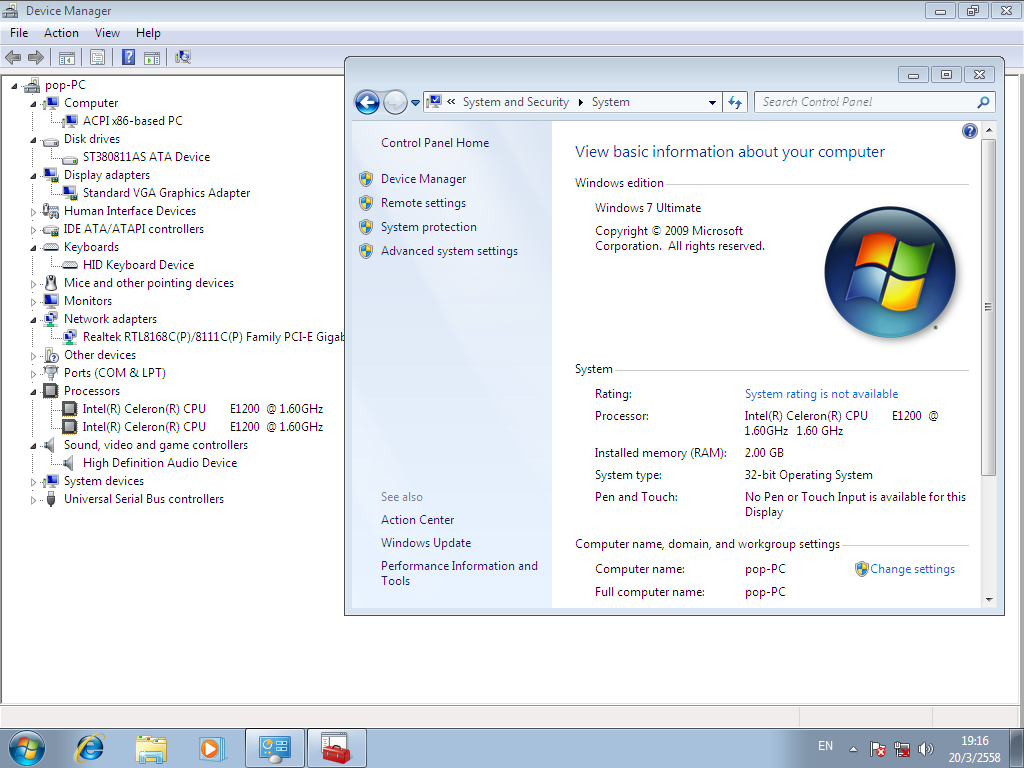Click the System window Forward button

pyautogui.click(x=395, y=102)
